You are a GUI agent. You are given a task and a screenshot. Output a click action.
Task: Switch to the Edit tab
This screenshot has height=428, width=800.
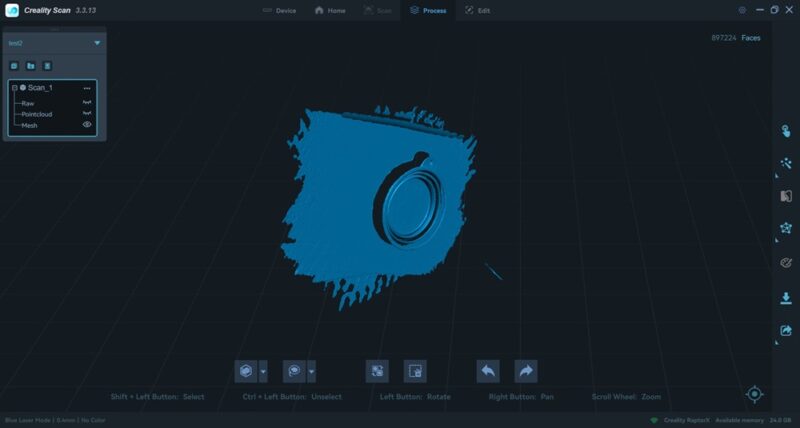point(476,10)
